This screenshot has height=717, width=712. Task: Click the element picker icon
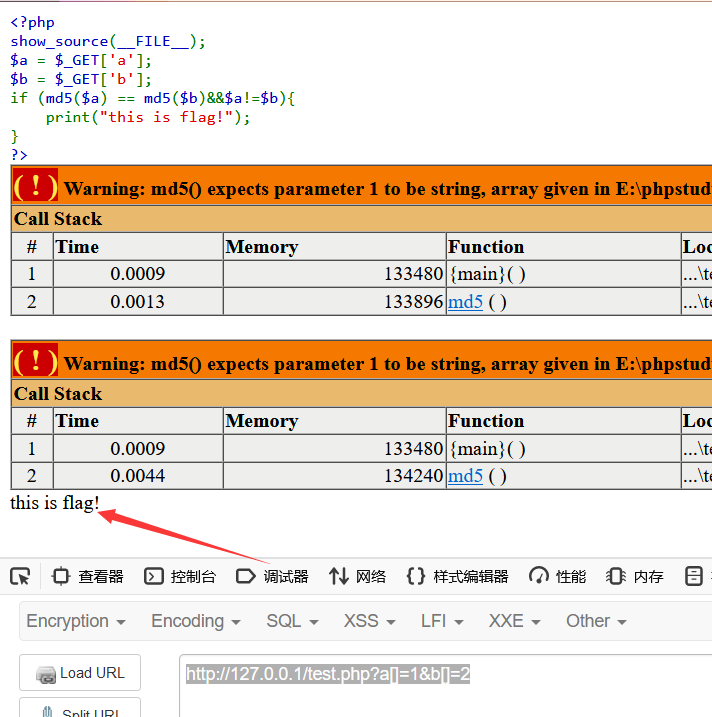coord(20,576)
